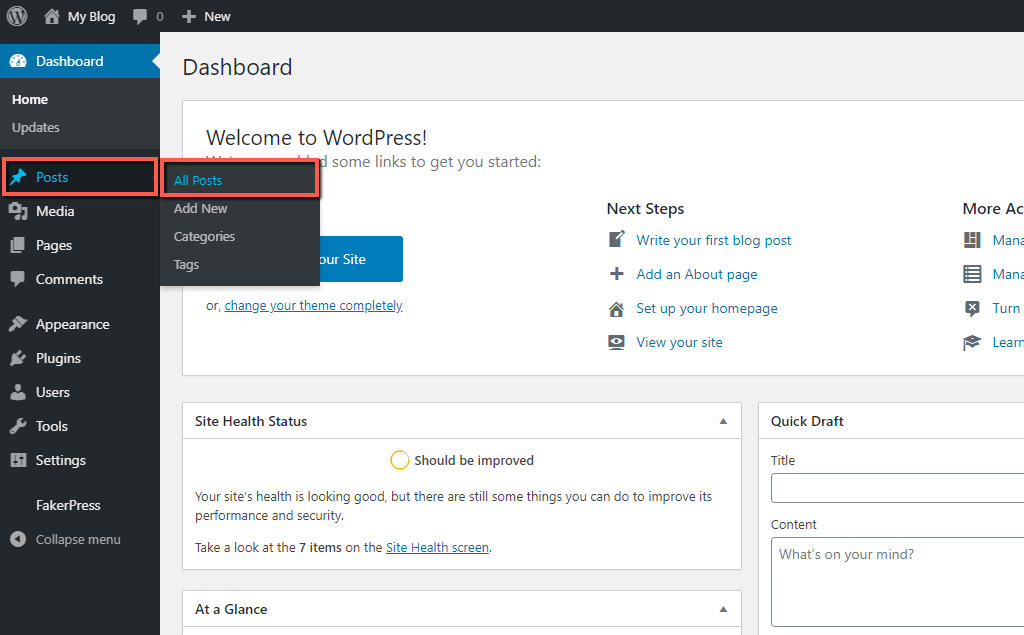Screen dimensions: 1024x635
Task: Click Collapse menu text
Action: [78, 539]
